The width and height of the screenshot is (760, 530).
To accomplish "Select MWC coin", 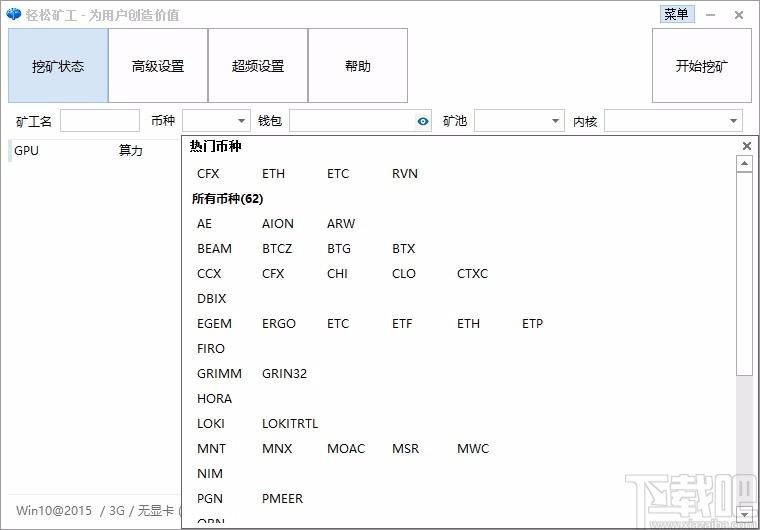I will coord(473,449).
